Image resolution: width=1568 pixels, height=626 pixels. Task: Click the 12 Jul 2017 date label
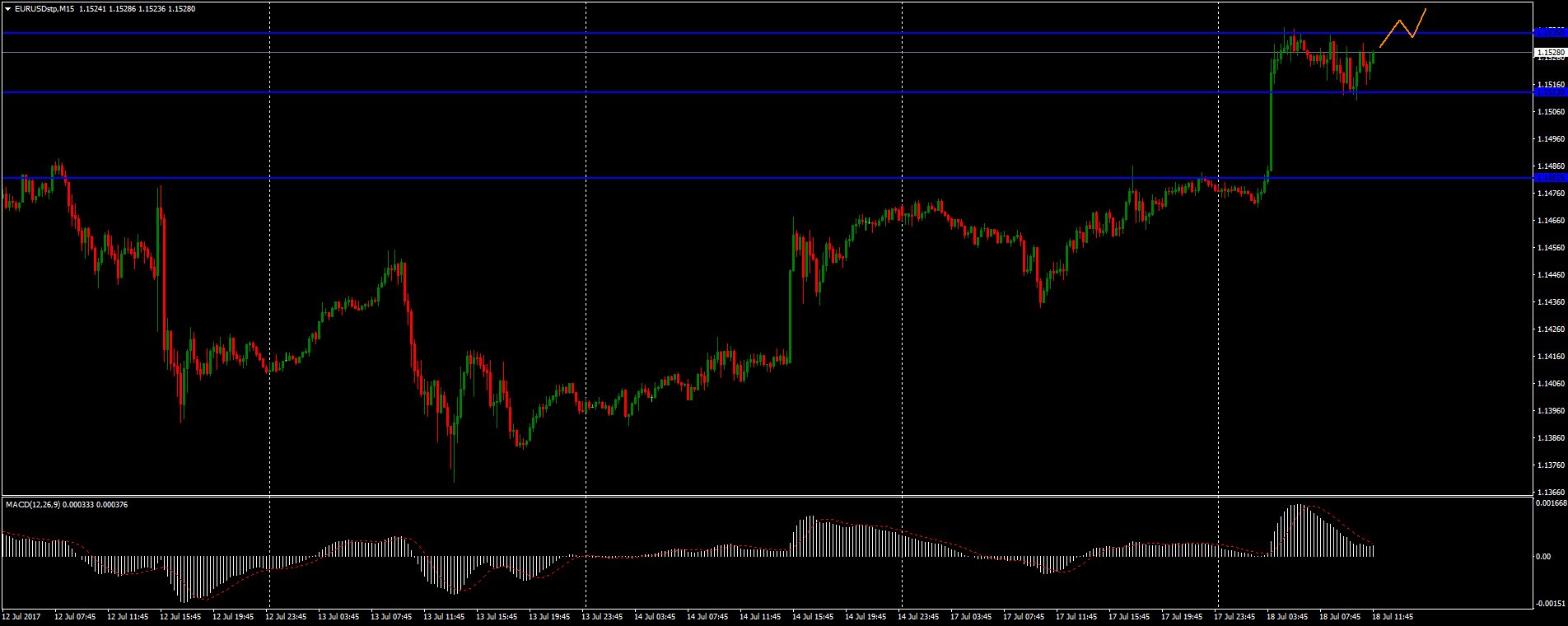click(21, 615)
